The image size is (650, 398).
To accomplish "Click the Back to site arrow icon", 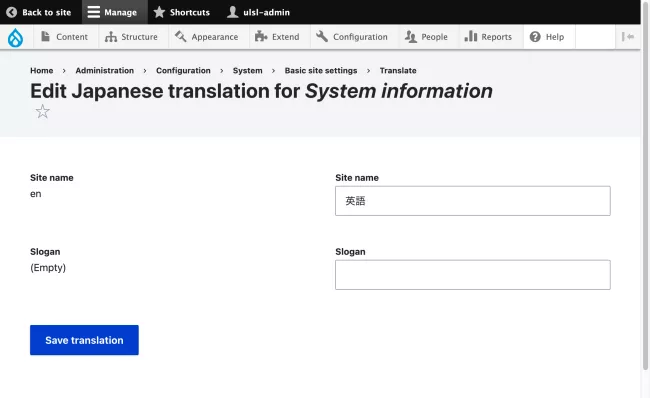I will tap(12, 12).
